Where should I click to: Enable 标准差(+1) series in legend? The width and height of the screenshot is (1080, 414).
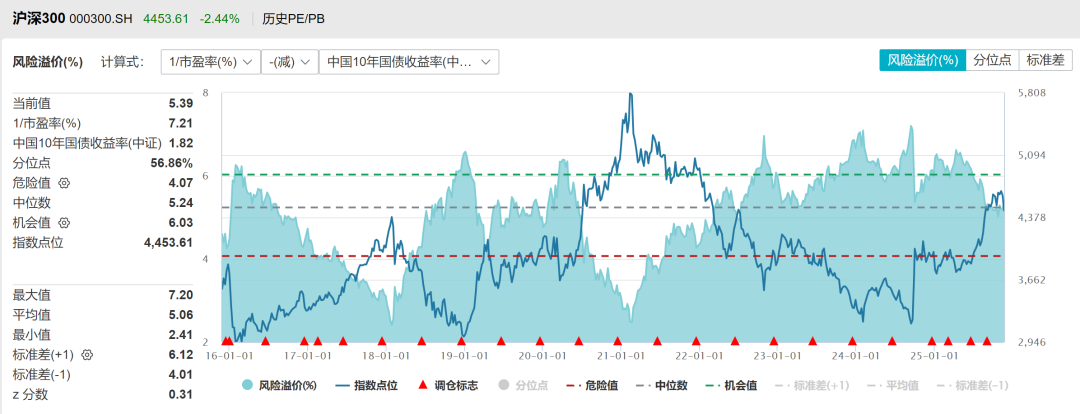click(807, 386)
